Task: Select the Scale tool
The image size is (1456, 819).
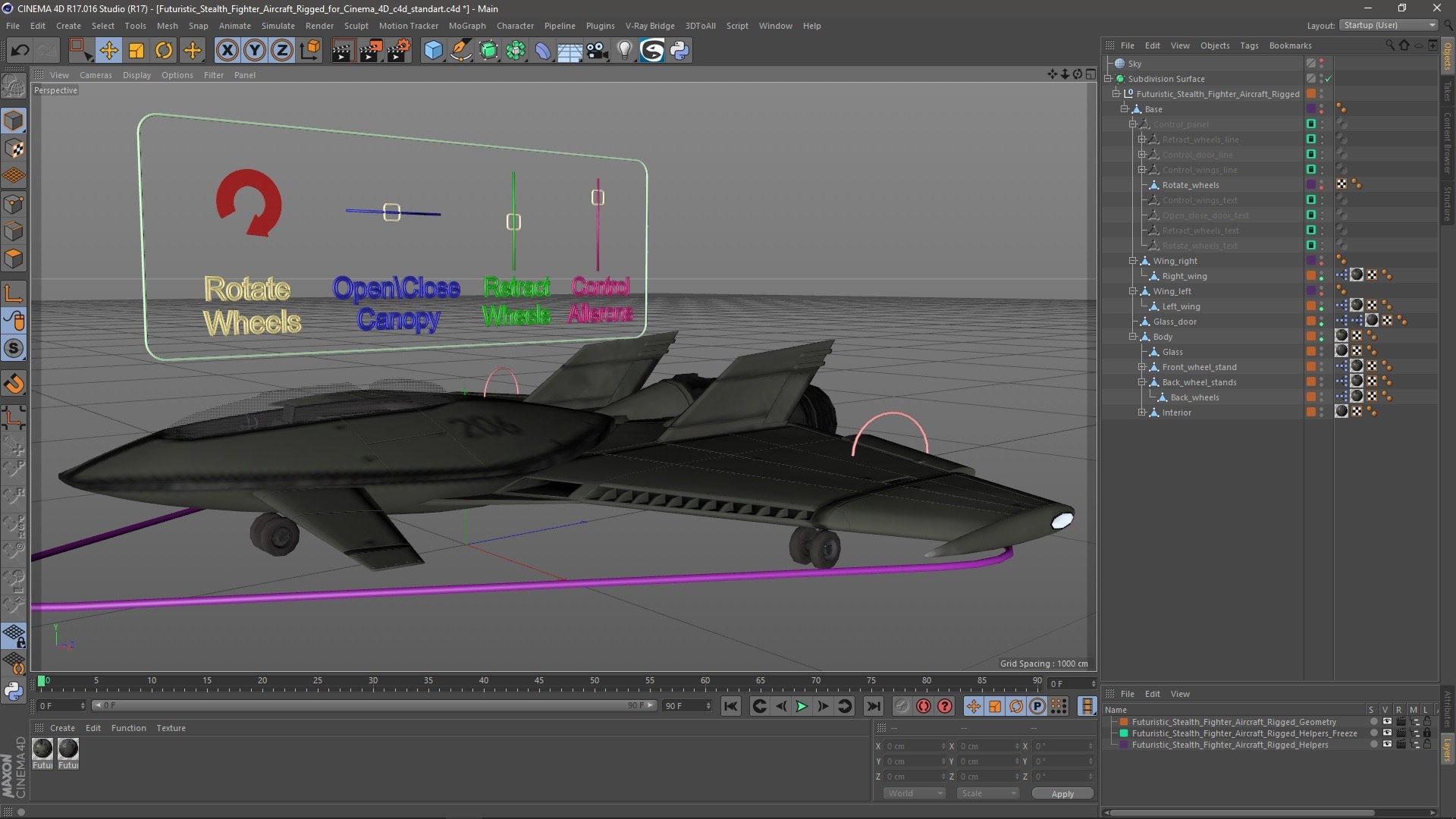Action: tap(136, 51)
